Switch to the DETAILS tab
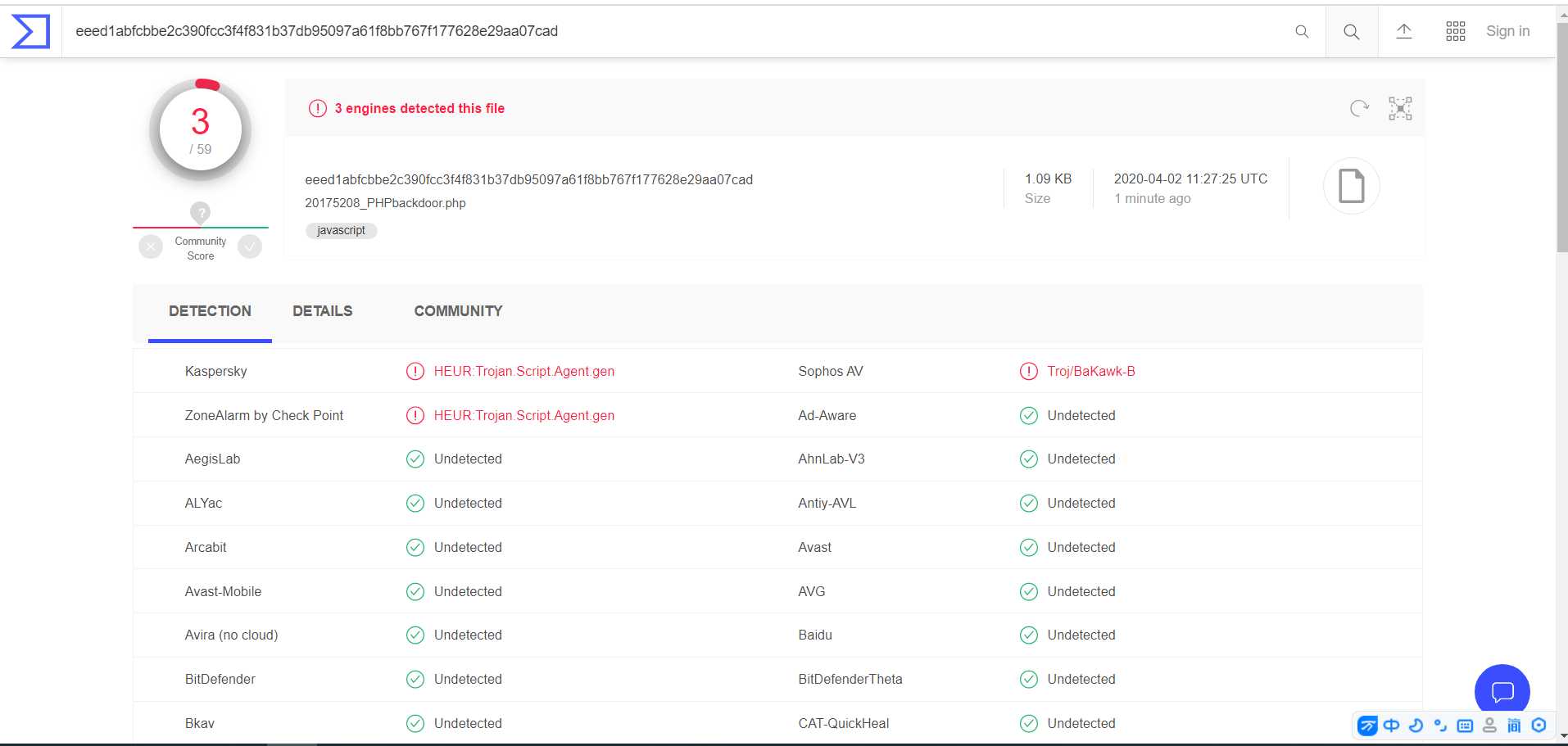 323,311
